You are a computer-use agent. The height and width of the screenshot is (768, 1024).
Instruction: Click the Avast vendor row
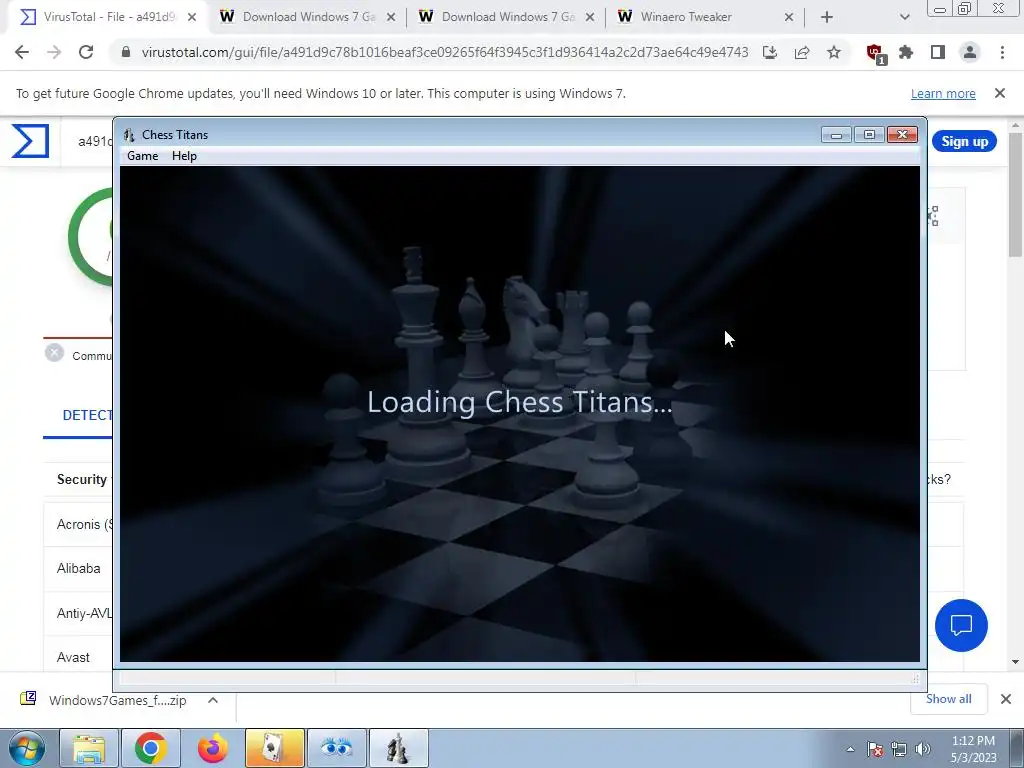click(x=78, y=657)
